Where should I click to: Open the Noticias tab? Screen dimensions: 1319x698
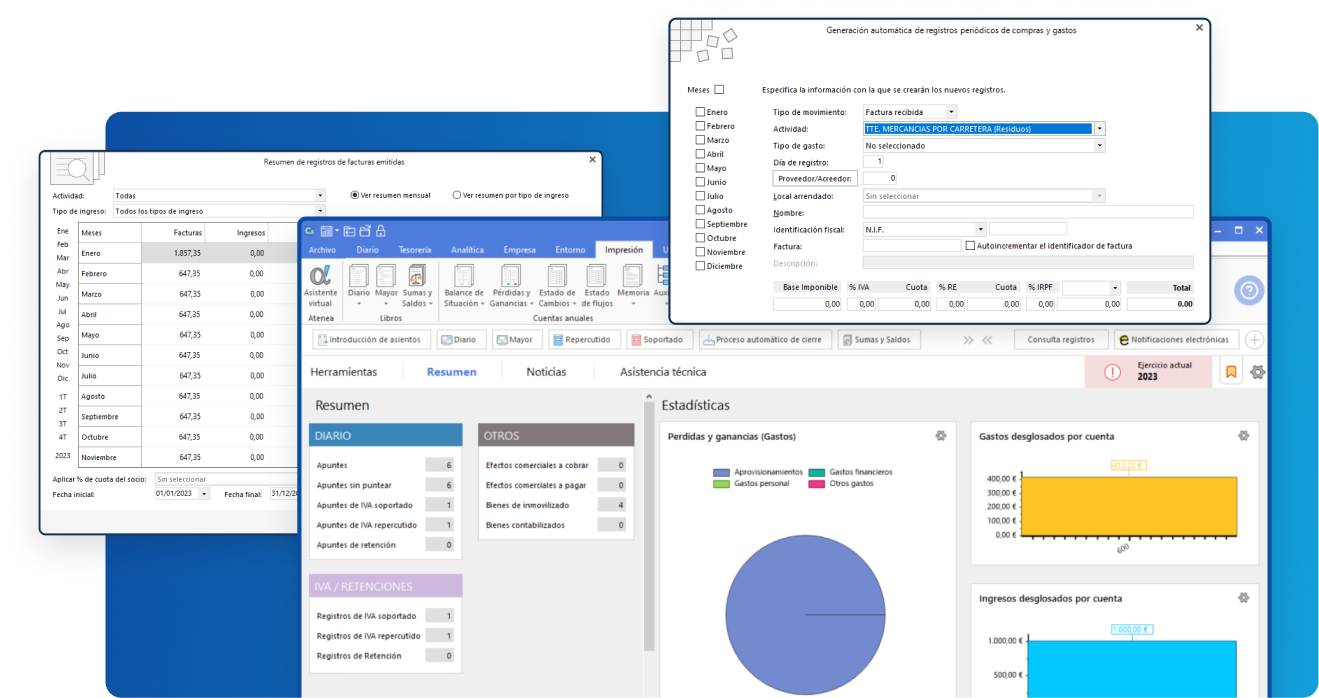[546, 372]
